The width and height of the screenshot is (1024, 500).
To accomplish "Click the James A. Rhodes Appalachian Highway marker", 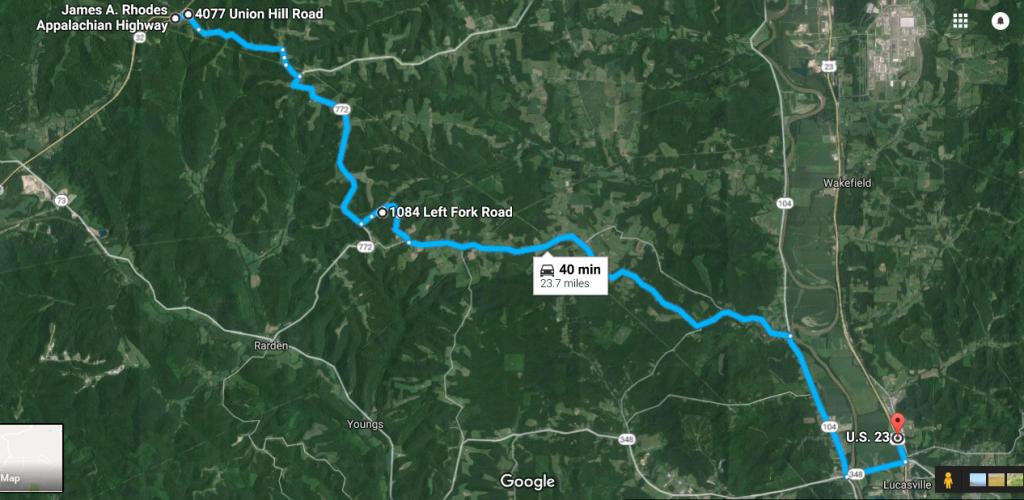I will tap(175, 18).
